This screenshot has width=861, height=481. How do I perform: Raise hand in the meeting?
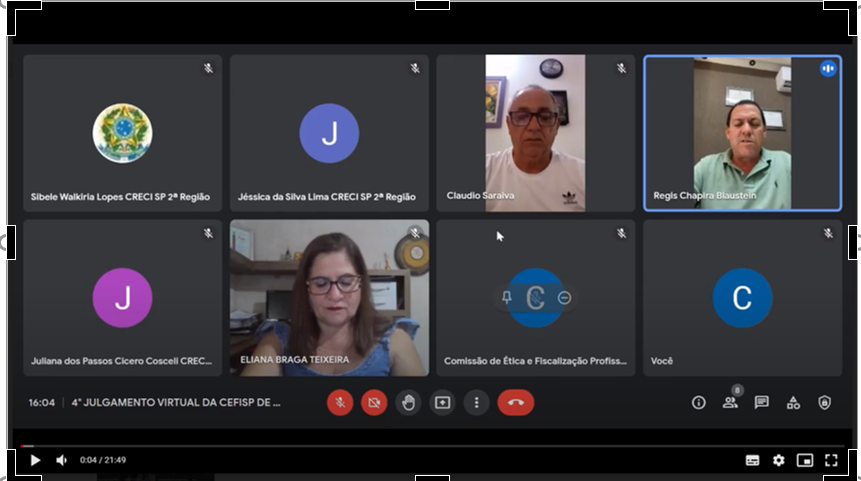pyautogui.click(x=408, y=402)
